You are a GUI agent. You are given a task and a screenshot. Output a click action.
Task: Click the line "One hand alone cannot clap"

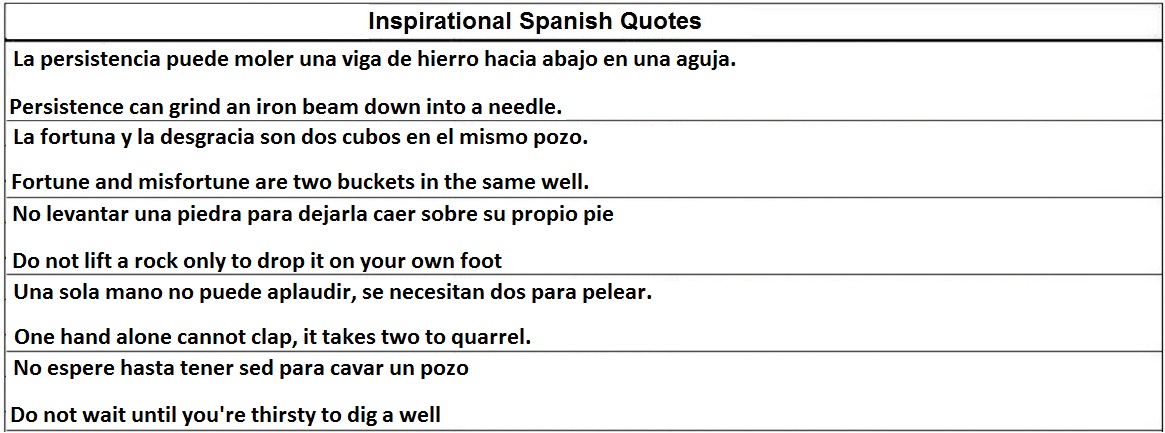272,338
